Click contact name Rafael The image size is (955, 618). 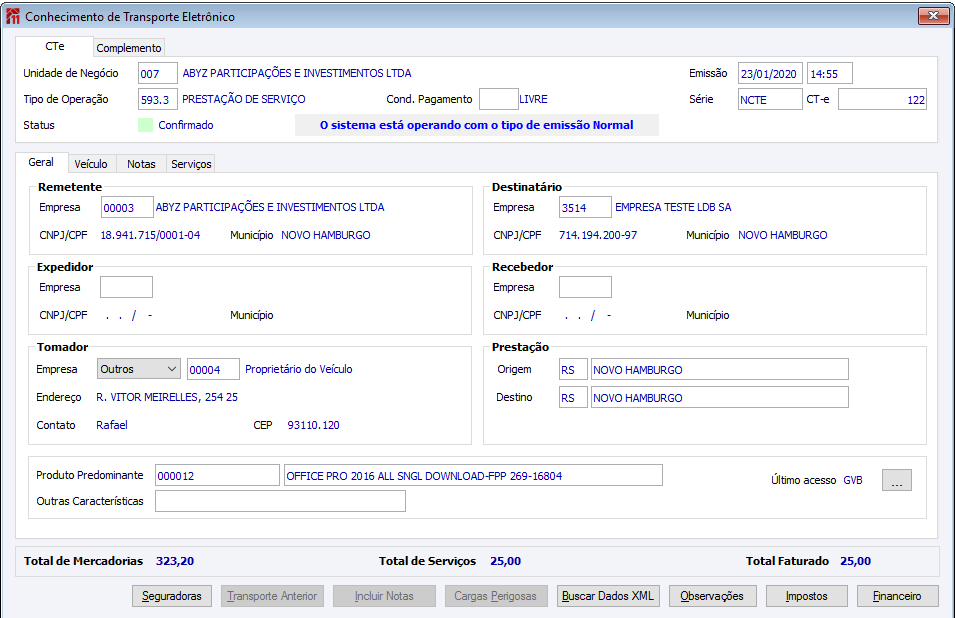pyautogui.click(x=112, y=425)
